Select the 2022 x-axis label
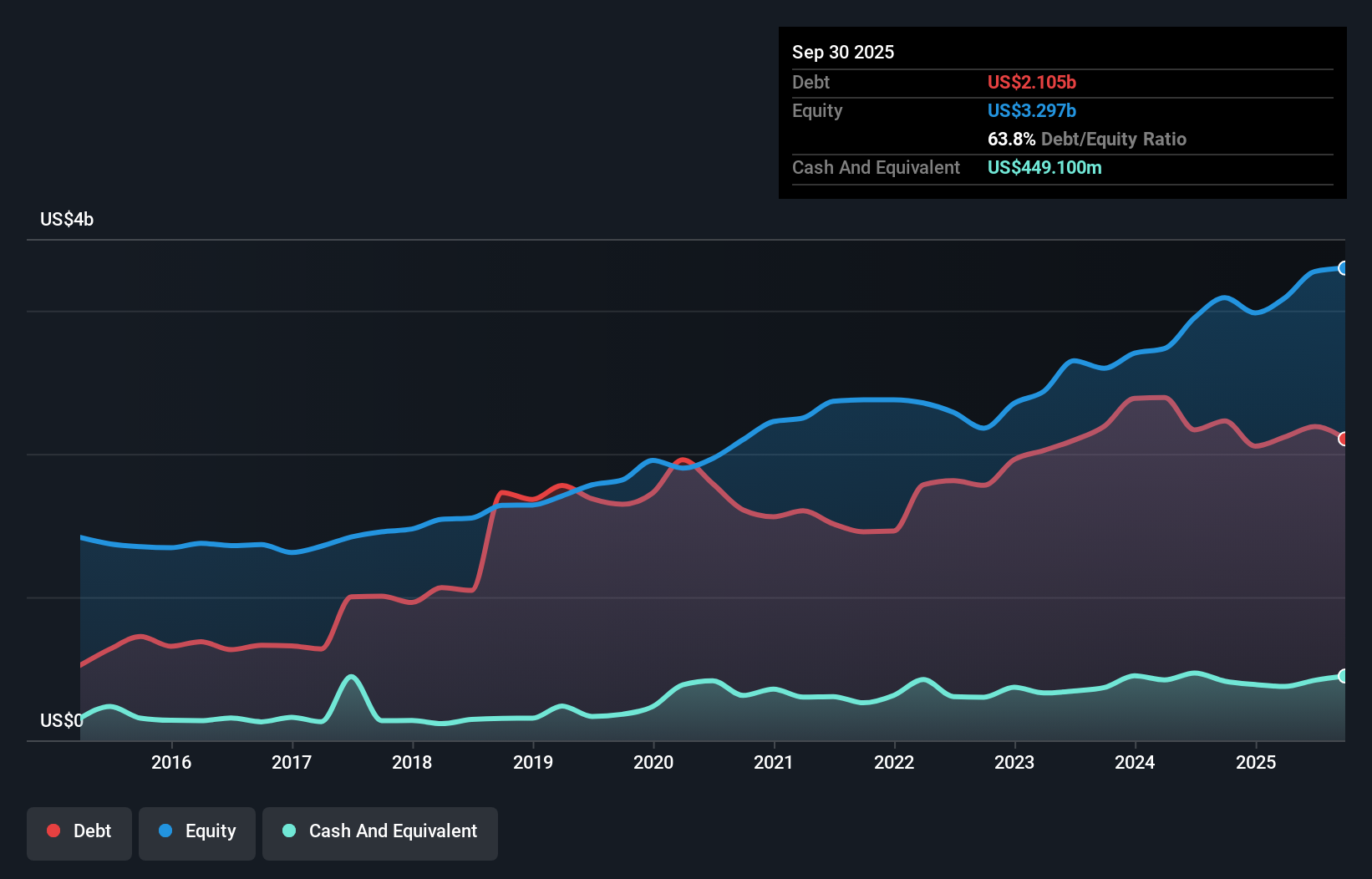Viewport: 1372px width, 879px height. point(894,762)
